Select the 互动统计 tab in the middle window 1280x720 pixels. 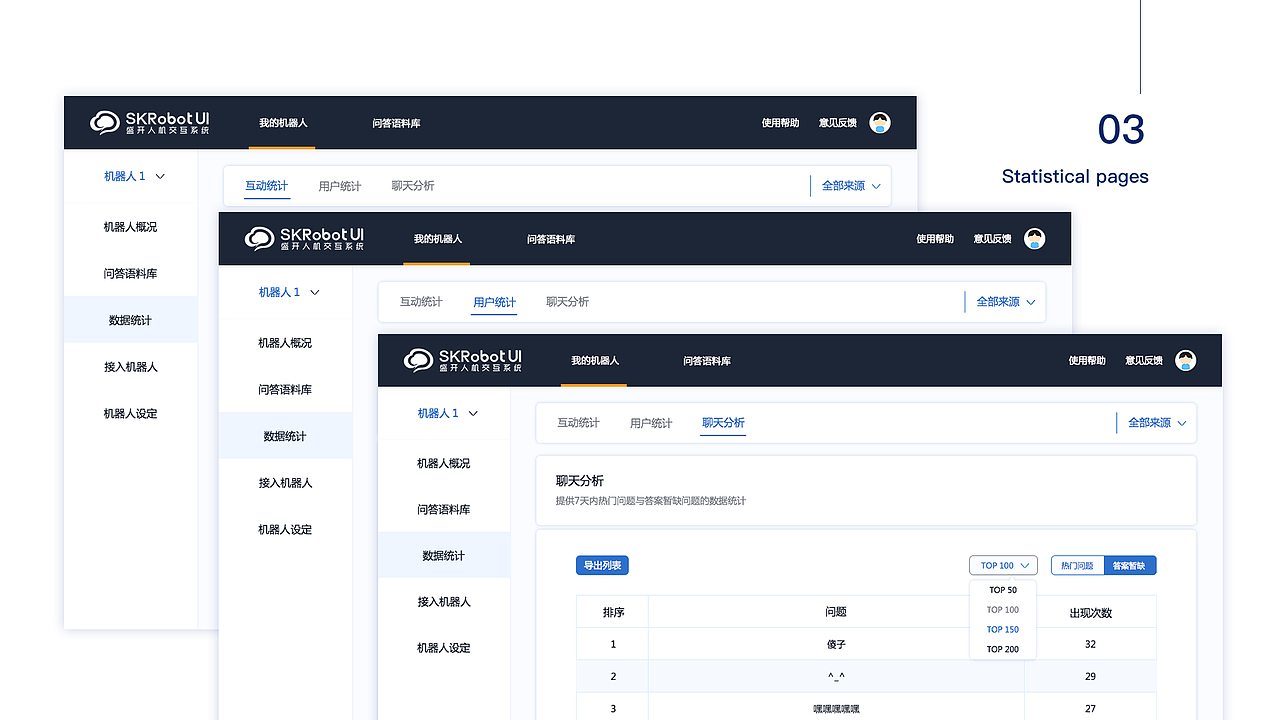(421, 301)
